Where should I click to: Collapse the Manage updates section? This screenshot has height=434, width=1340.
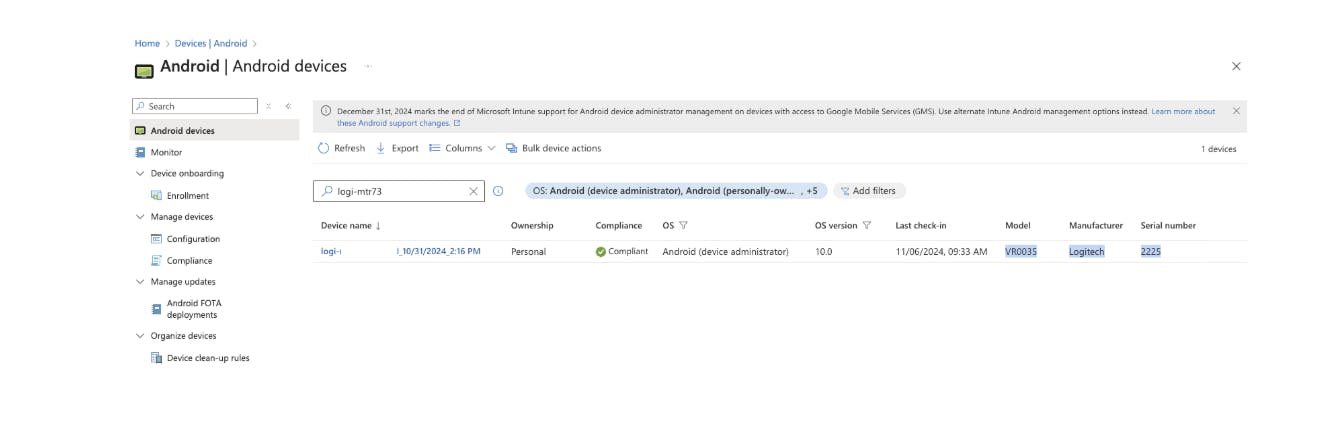point(140,282)
